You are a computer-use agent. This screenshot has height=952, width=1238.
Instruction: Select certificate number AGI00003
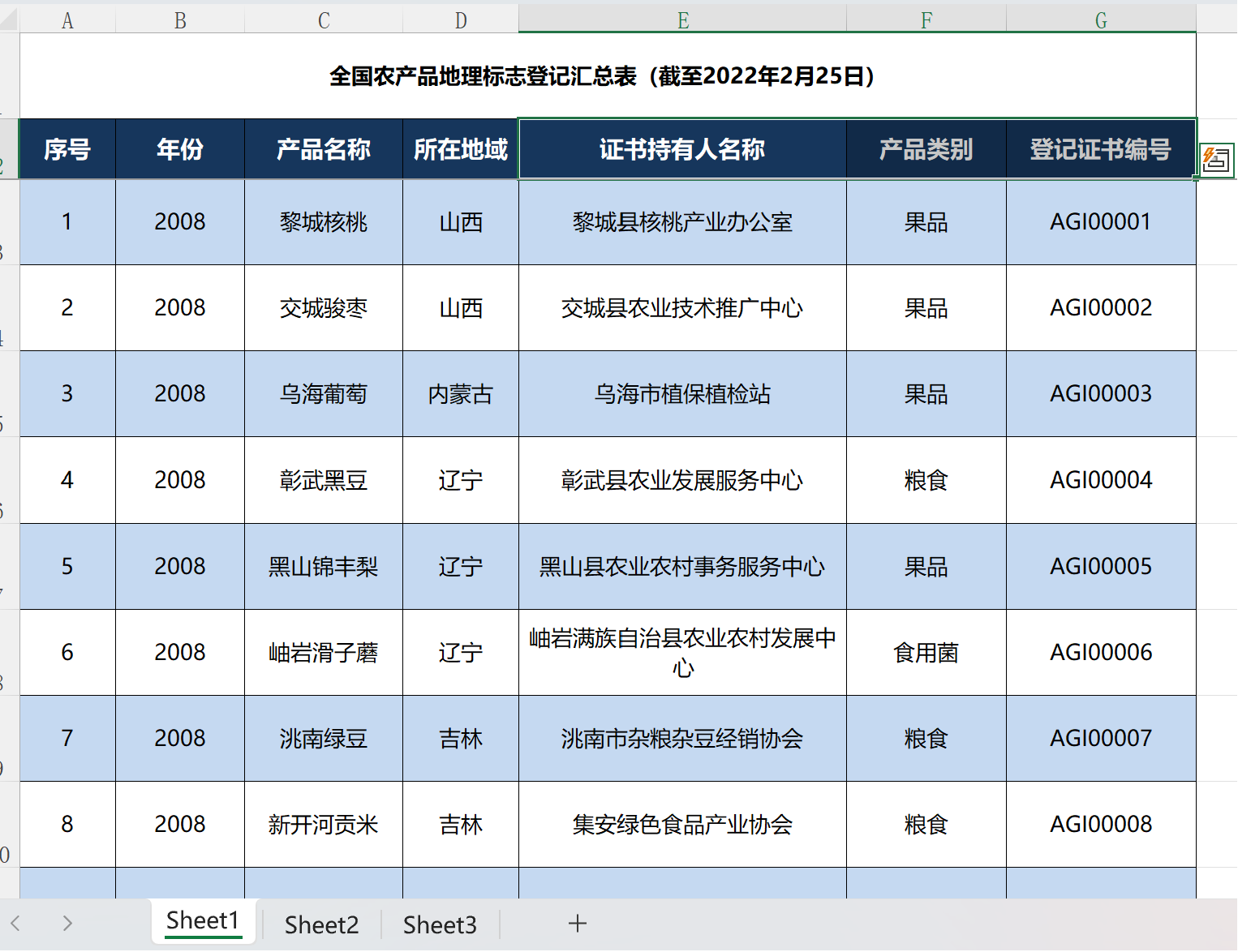tap(1101, 394)
